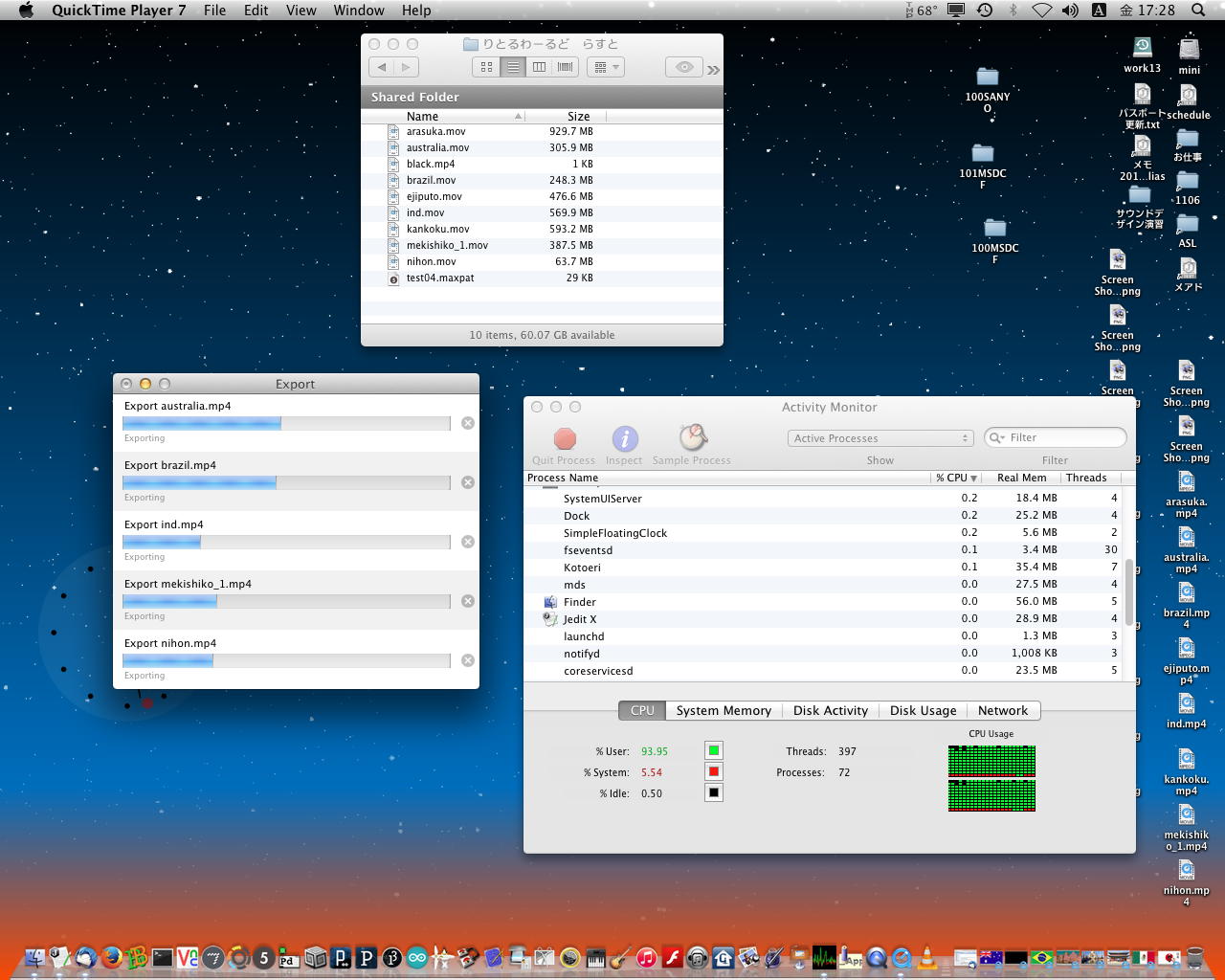Screen dimensions: 1225x980
Task: Open Spotlight search in the menu bar
Action: [x=1197, y=11]
